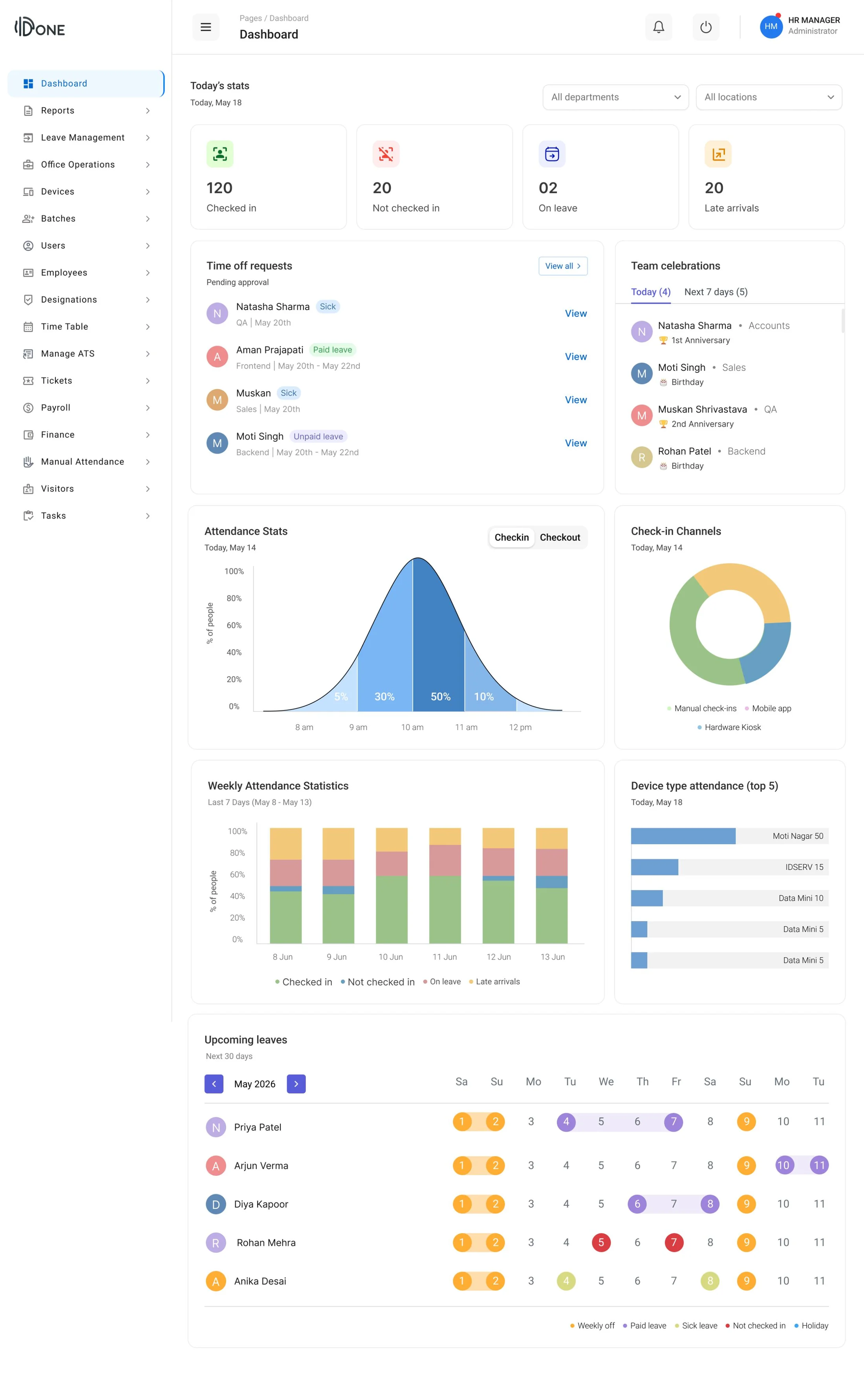
Task: Open Today (4) celebrations tab
Action: (x=650, y=292)
